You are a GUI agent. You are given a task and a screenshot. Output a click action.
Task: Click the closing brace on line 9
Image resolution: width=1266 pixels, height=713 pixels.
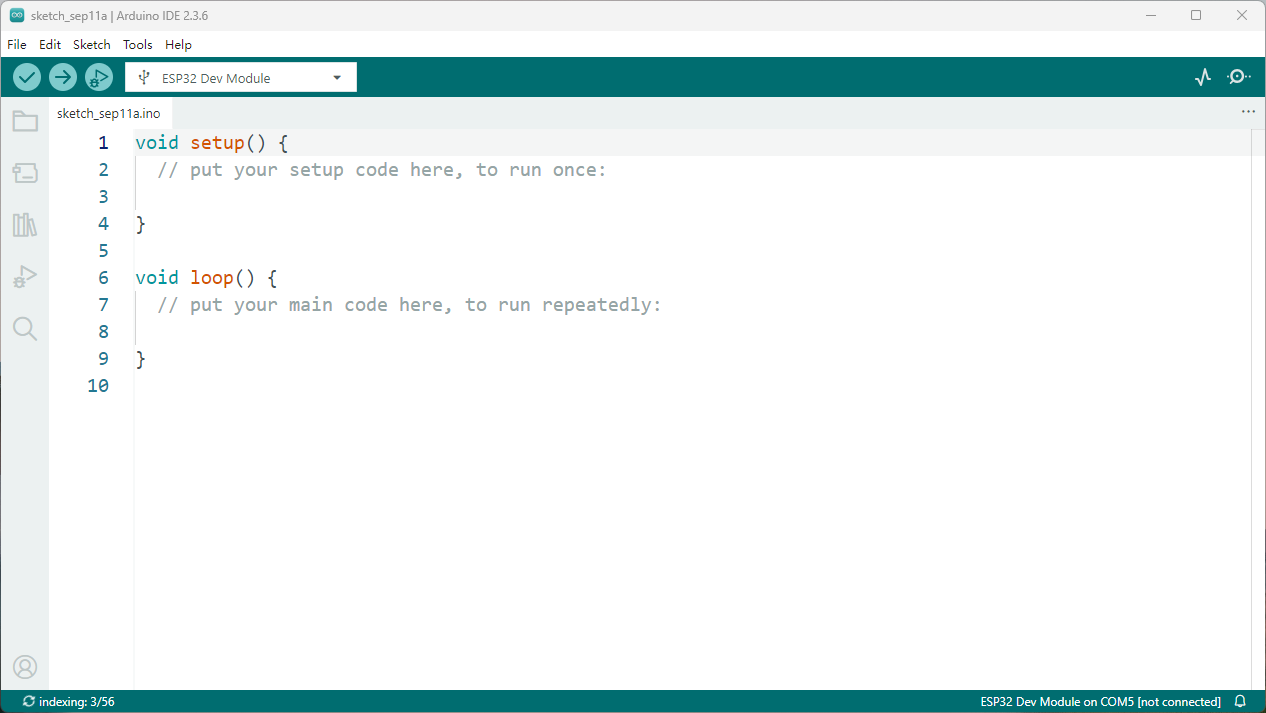click(141, 359)
